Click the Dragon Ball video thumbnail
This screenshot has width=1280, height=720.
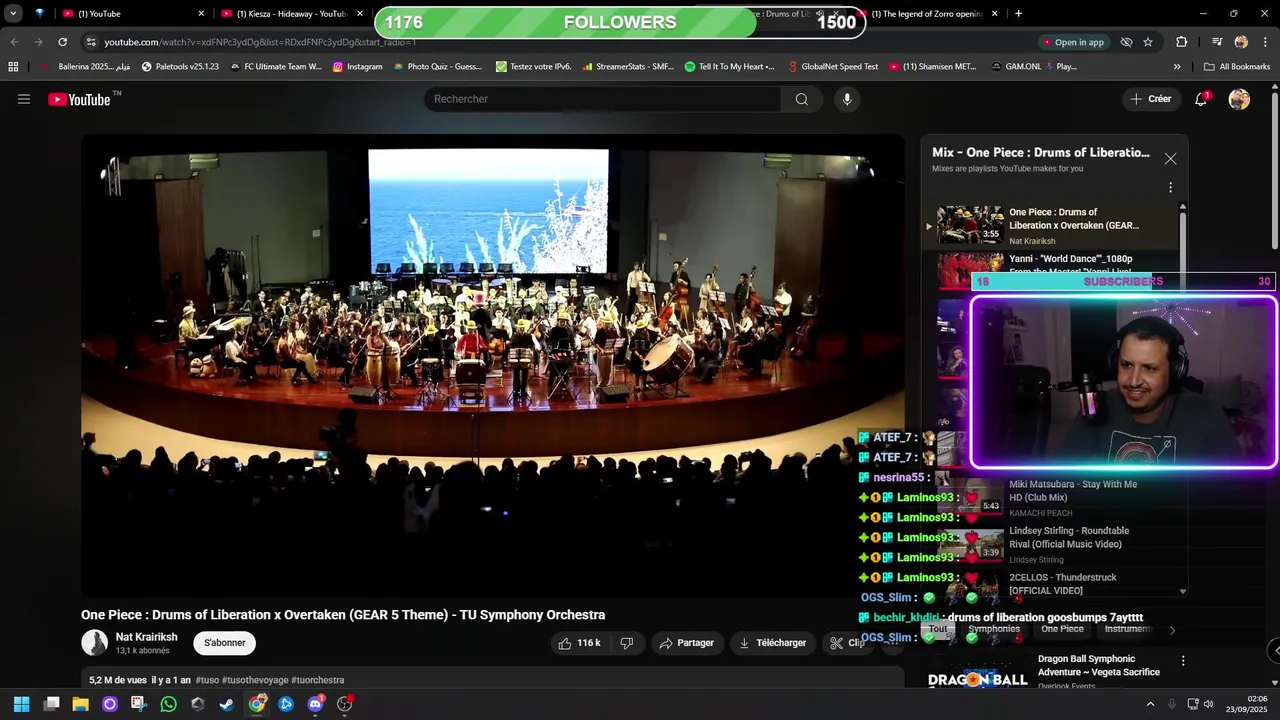tap(977, 672)
